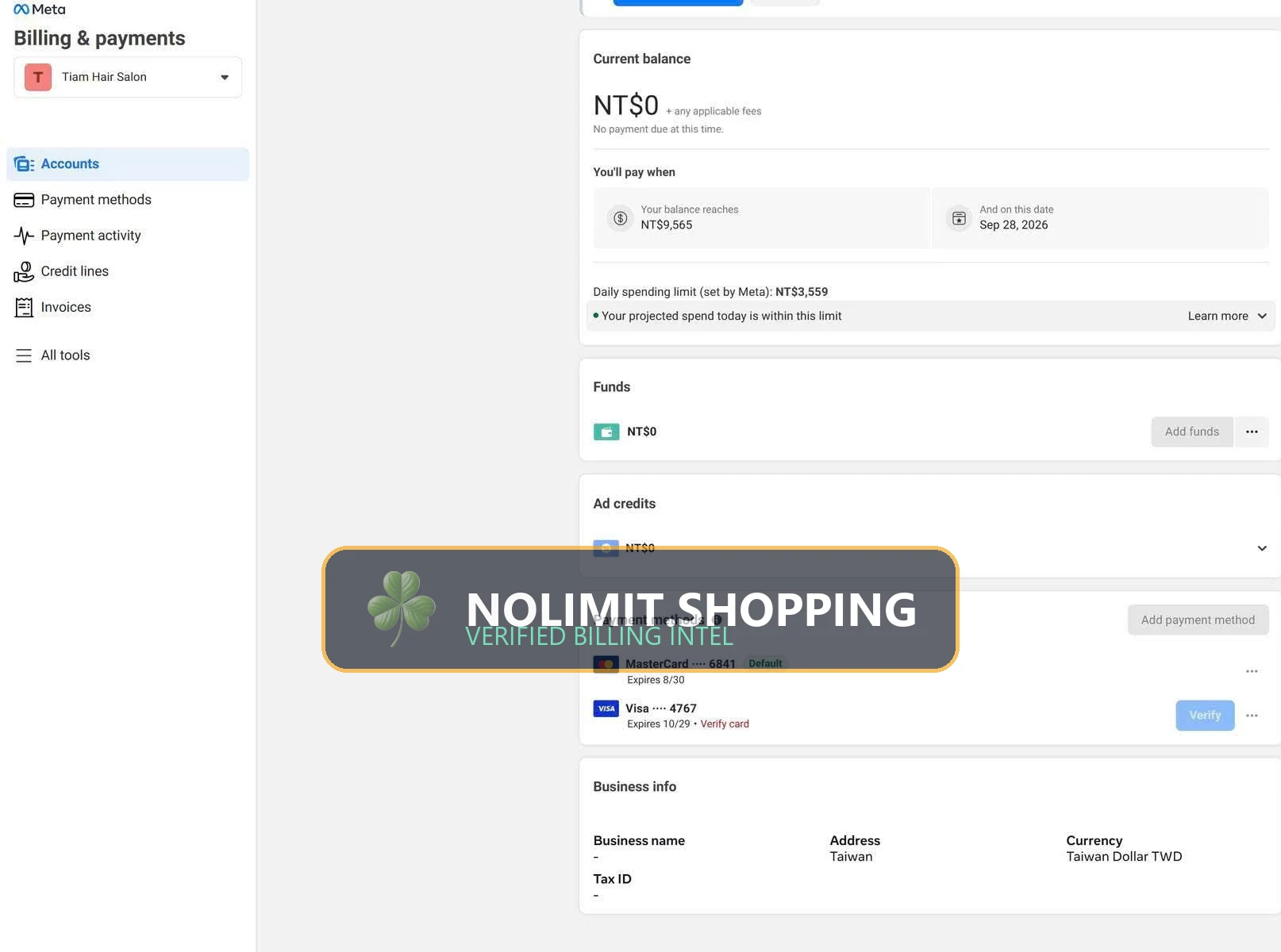
Task: Click the "Taiwan Dollar TWD" currency value
Action: point(1124,857)
